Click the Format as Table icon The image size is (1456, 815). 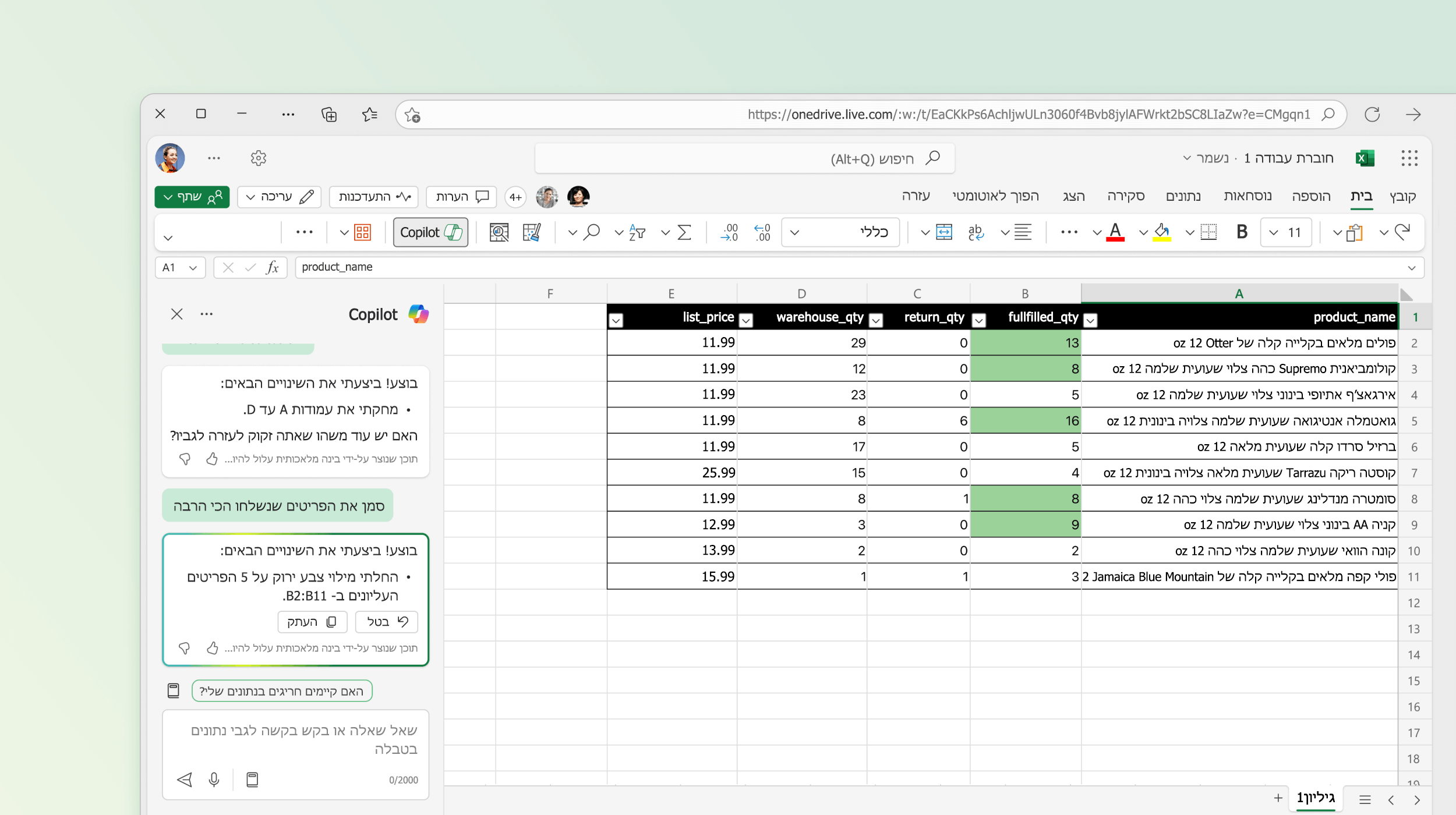pyautogui.click(x=532, y=232)
